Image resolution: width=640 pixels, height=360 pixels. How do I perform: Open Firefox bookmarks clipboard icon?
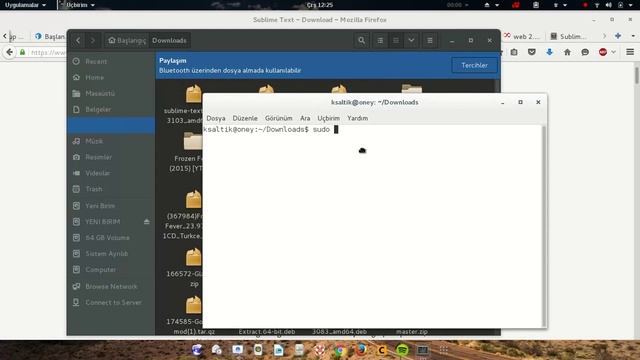coord(514,52)
